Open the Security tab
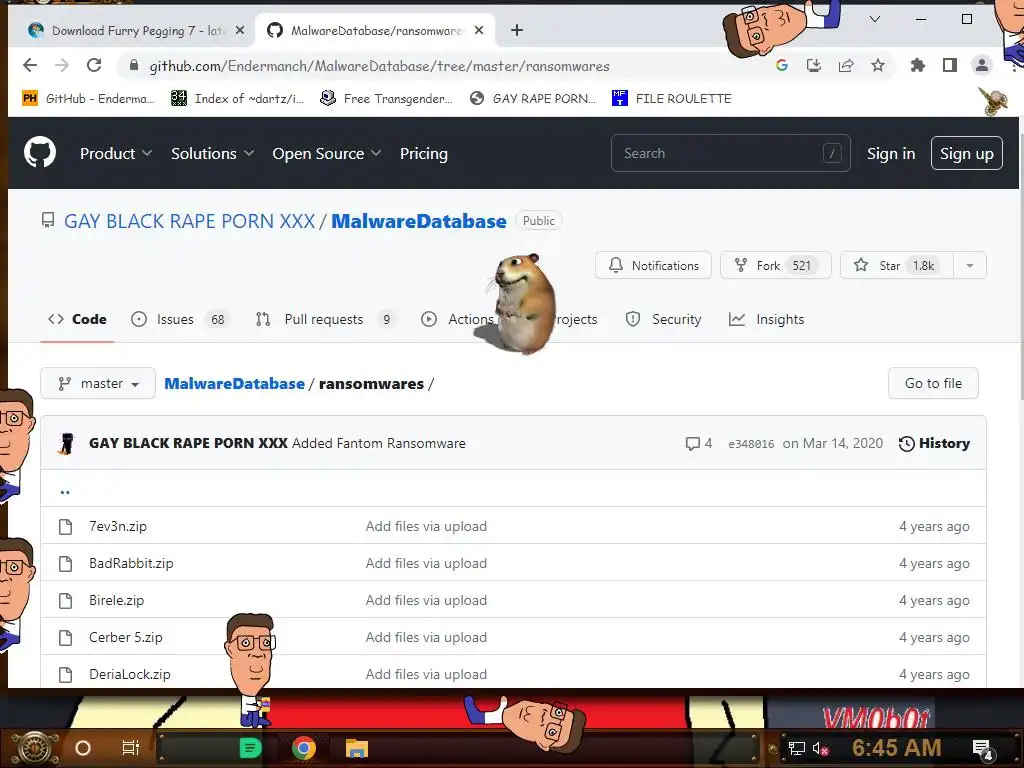 [664, 319]
